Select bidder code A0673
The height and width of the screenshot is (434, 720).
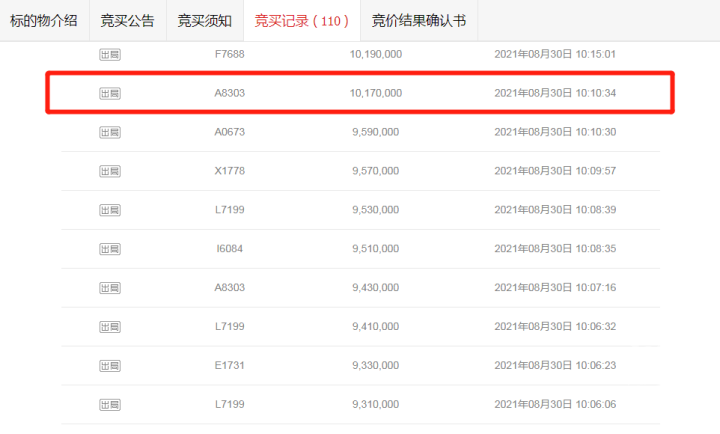(x=230, y=132)
